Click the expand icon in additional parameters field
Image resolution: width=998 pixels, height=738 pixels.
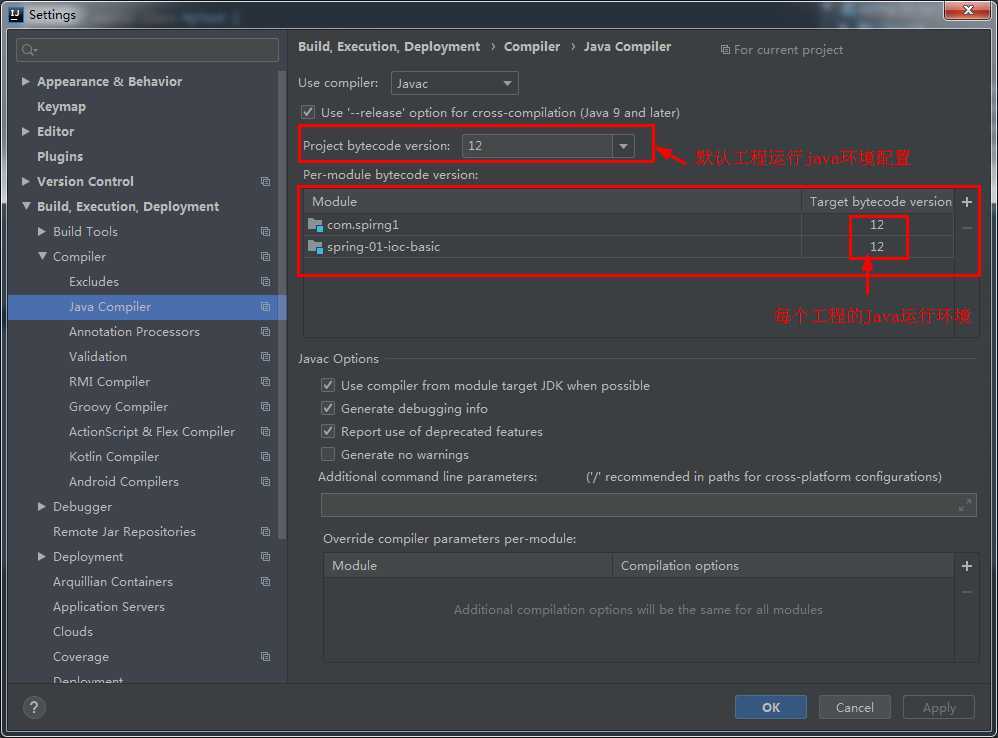[964, 505]
